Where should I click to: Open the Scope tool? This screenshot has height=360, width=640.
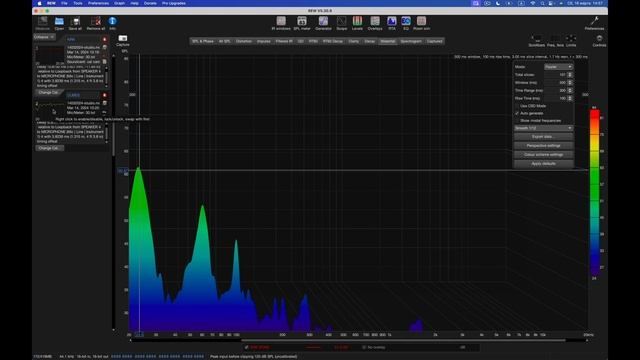pos(342,23)
